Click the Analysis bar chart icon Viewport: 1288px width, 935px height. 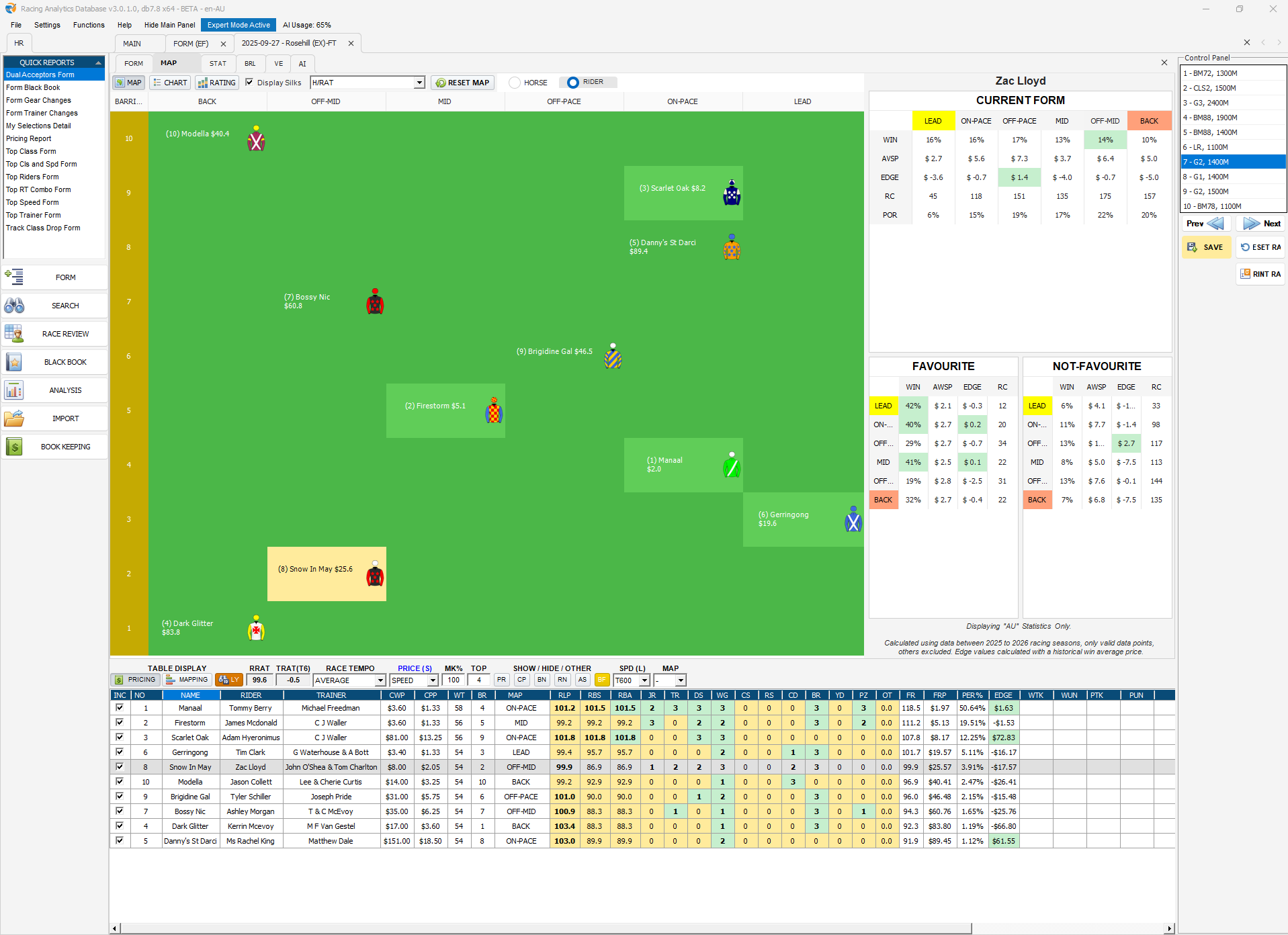point(14,390)
